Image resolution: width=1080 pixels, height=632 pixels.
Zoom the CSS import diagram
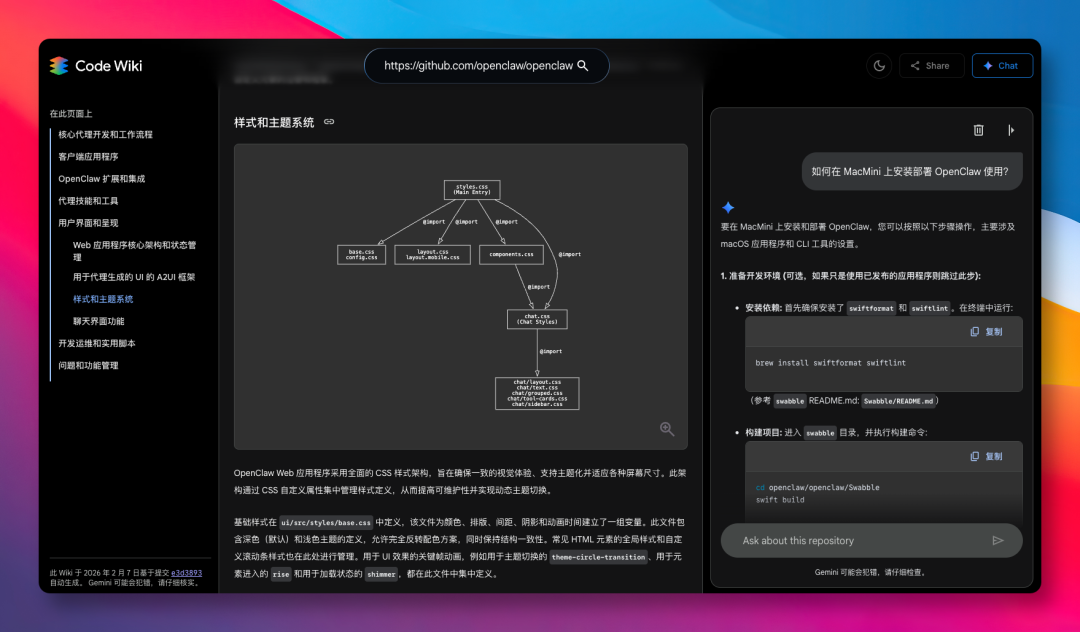[x=667, y=429]
